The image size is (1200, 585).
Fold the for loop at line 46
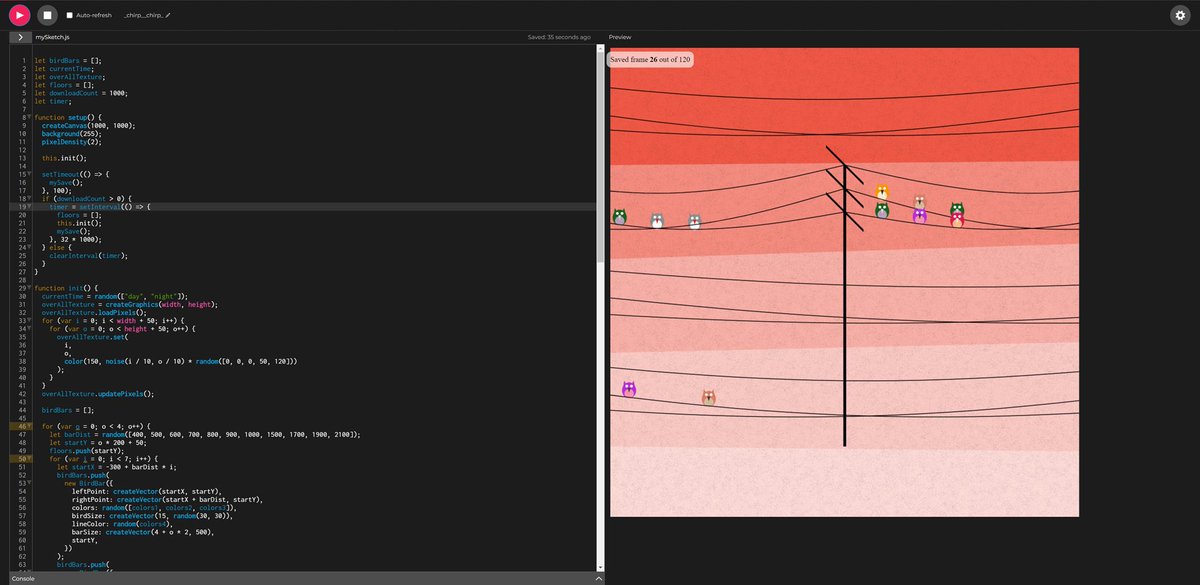pyautogui.click(x=30, y=426)
